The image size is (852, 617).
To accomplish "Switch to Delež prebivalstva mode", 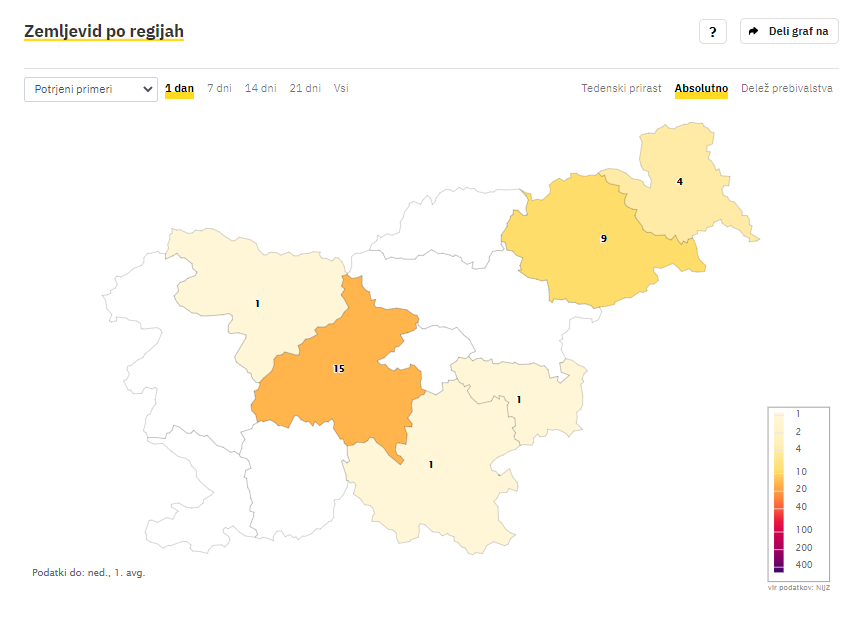I will pos(786,88).
